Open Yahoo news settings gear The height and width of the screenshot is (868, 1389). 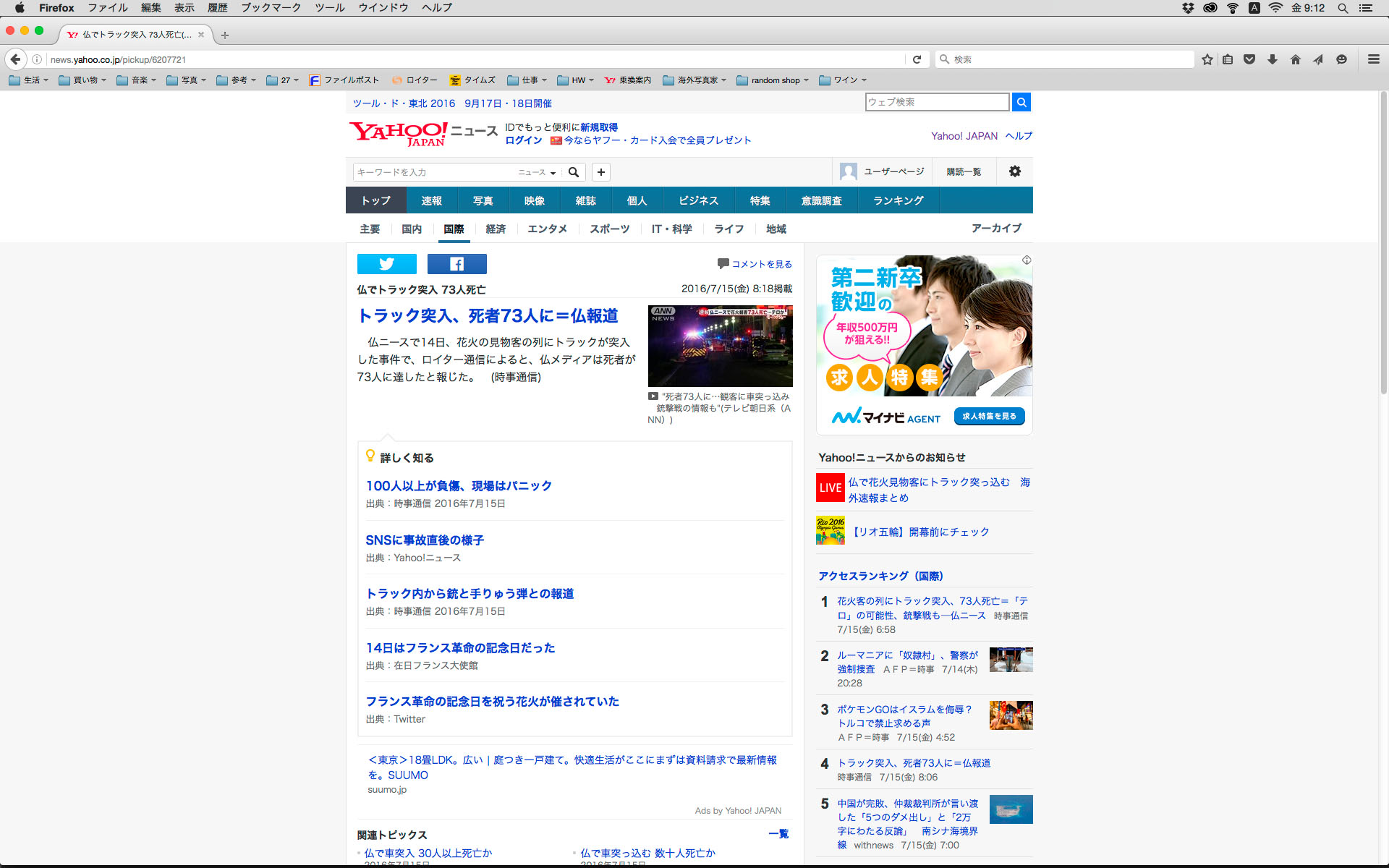(x=1014, y=171)
